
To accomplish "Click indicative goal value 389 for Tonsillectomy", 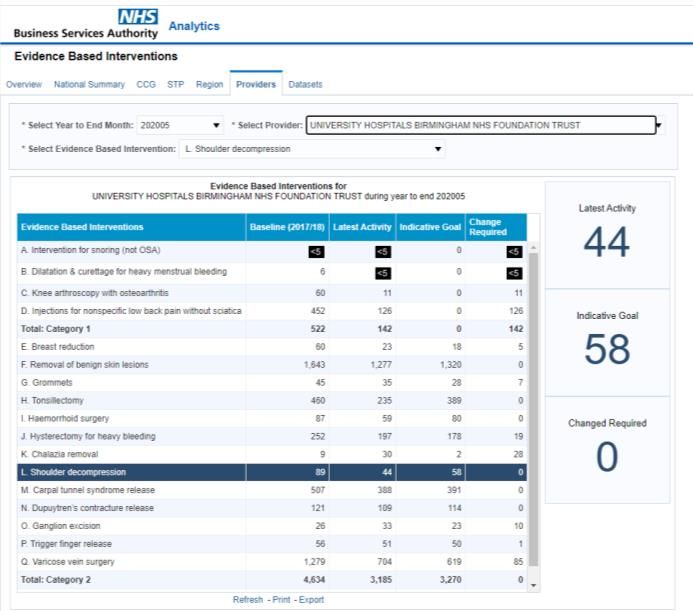I will [x=454, y=401].
